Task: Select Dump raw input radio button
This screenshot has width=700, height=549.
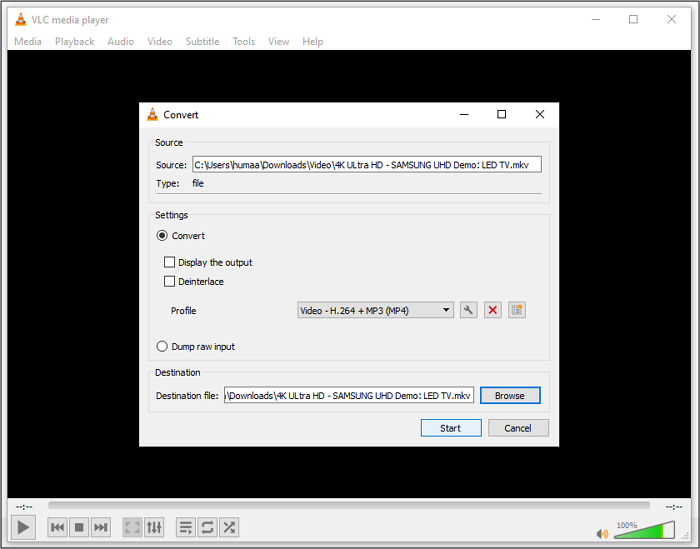Action: pos(162,346)
